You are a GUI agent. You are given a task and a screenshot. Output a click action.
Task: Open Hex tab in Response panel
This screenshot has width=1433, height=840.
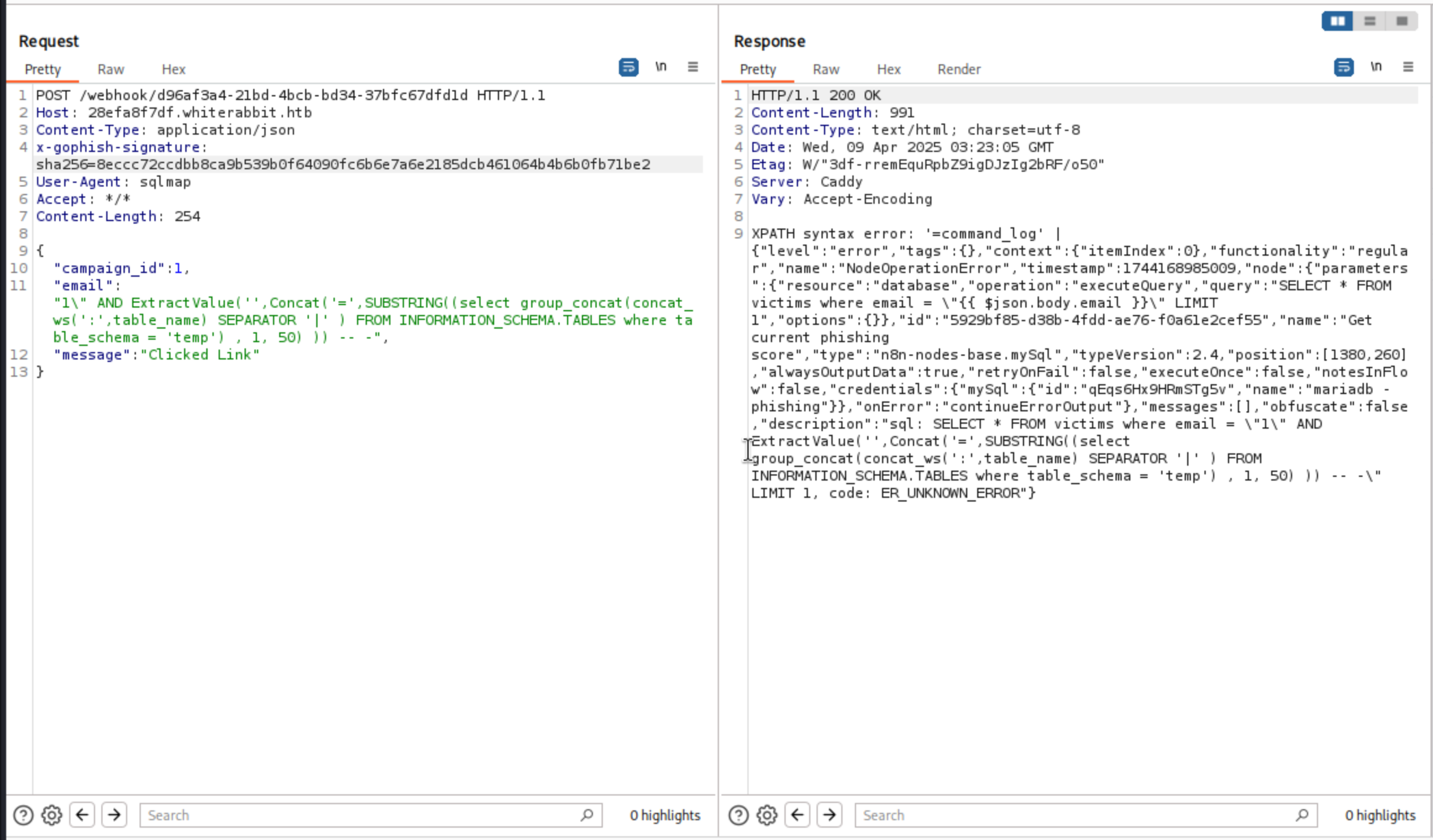coord(889,69)
